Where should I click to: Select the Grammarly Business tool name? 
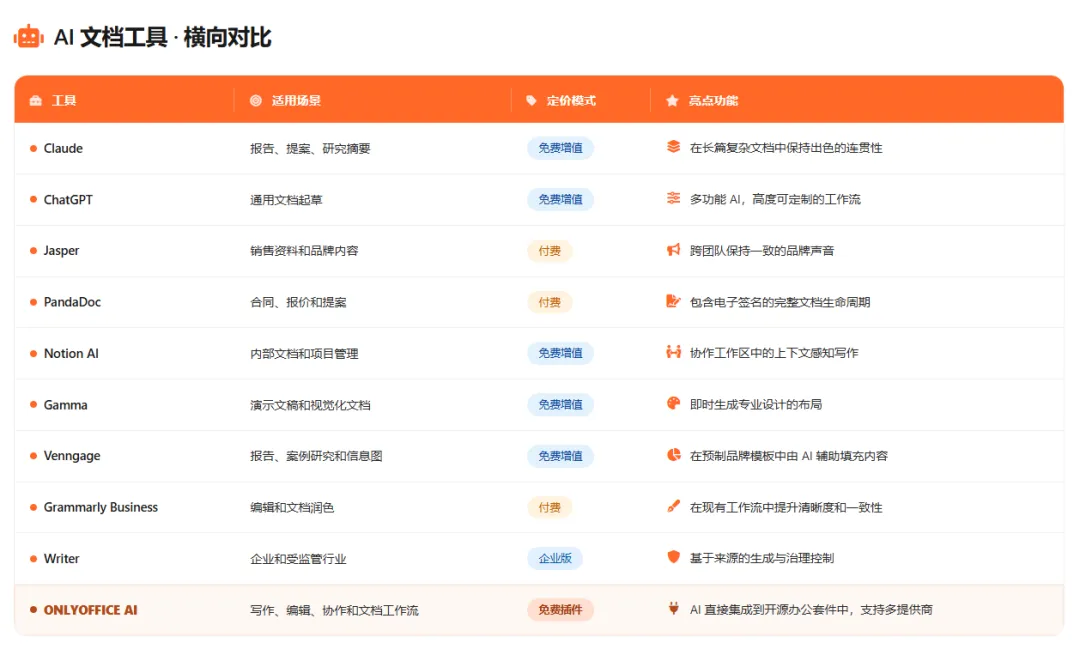tap(101, 508)
